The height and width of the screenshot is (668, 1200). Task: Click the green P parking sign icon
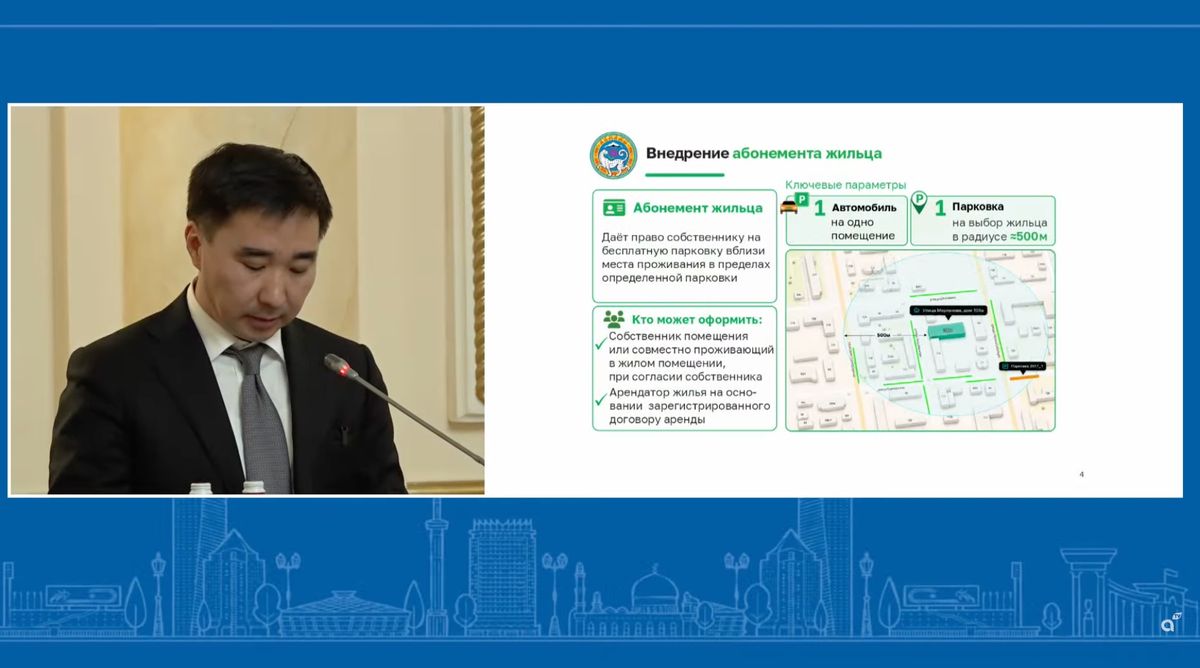(802, 200)
